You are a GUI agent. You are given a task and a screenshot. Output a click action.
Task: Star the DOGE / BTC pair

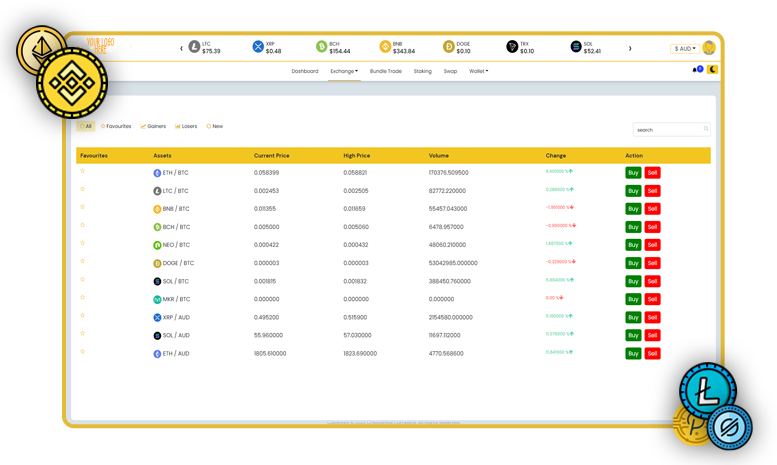point(82,261)
